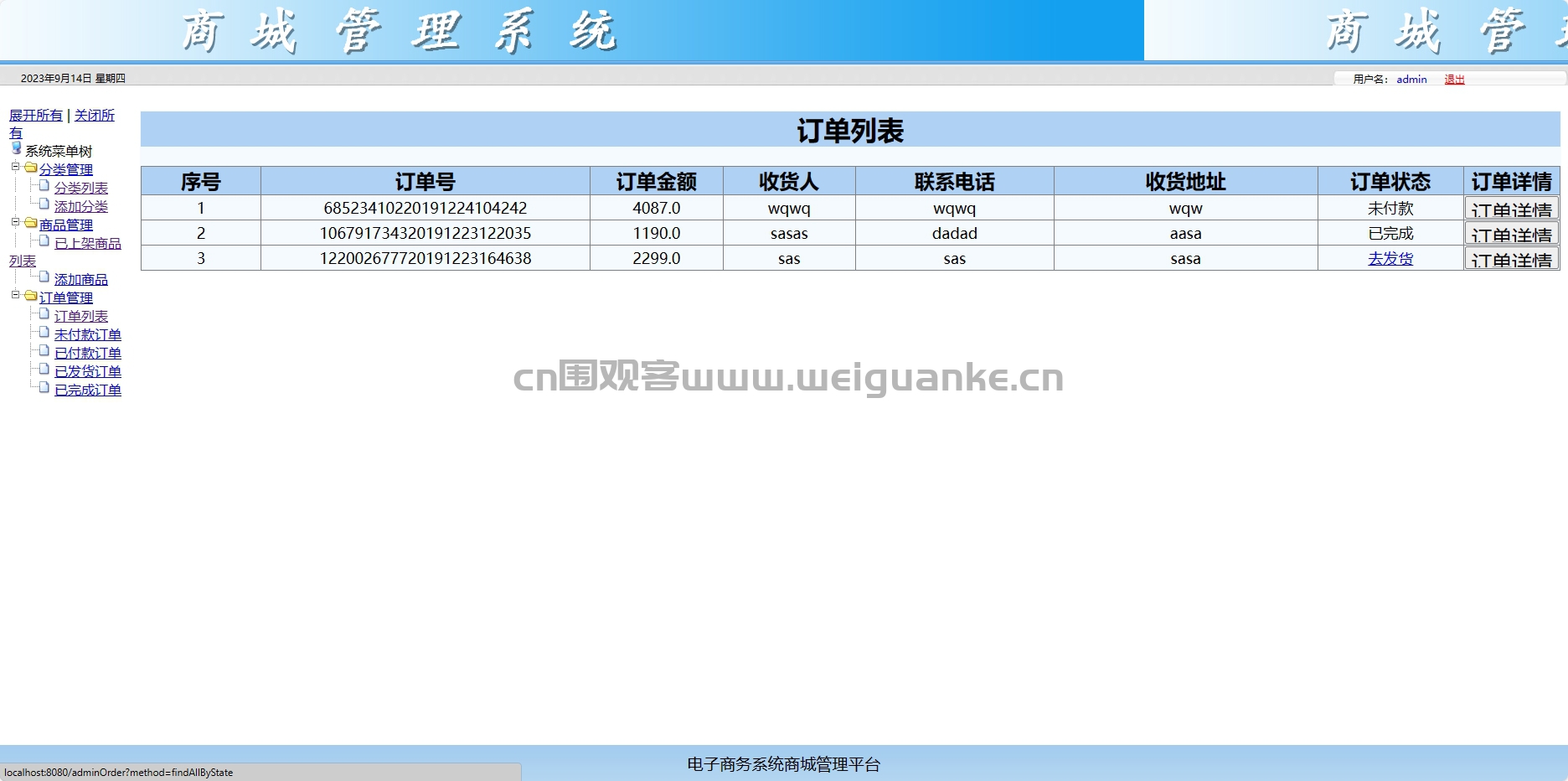Click the page icon next to 订单列表
This screenshot has width=1568, height=781.
[44, 313]
